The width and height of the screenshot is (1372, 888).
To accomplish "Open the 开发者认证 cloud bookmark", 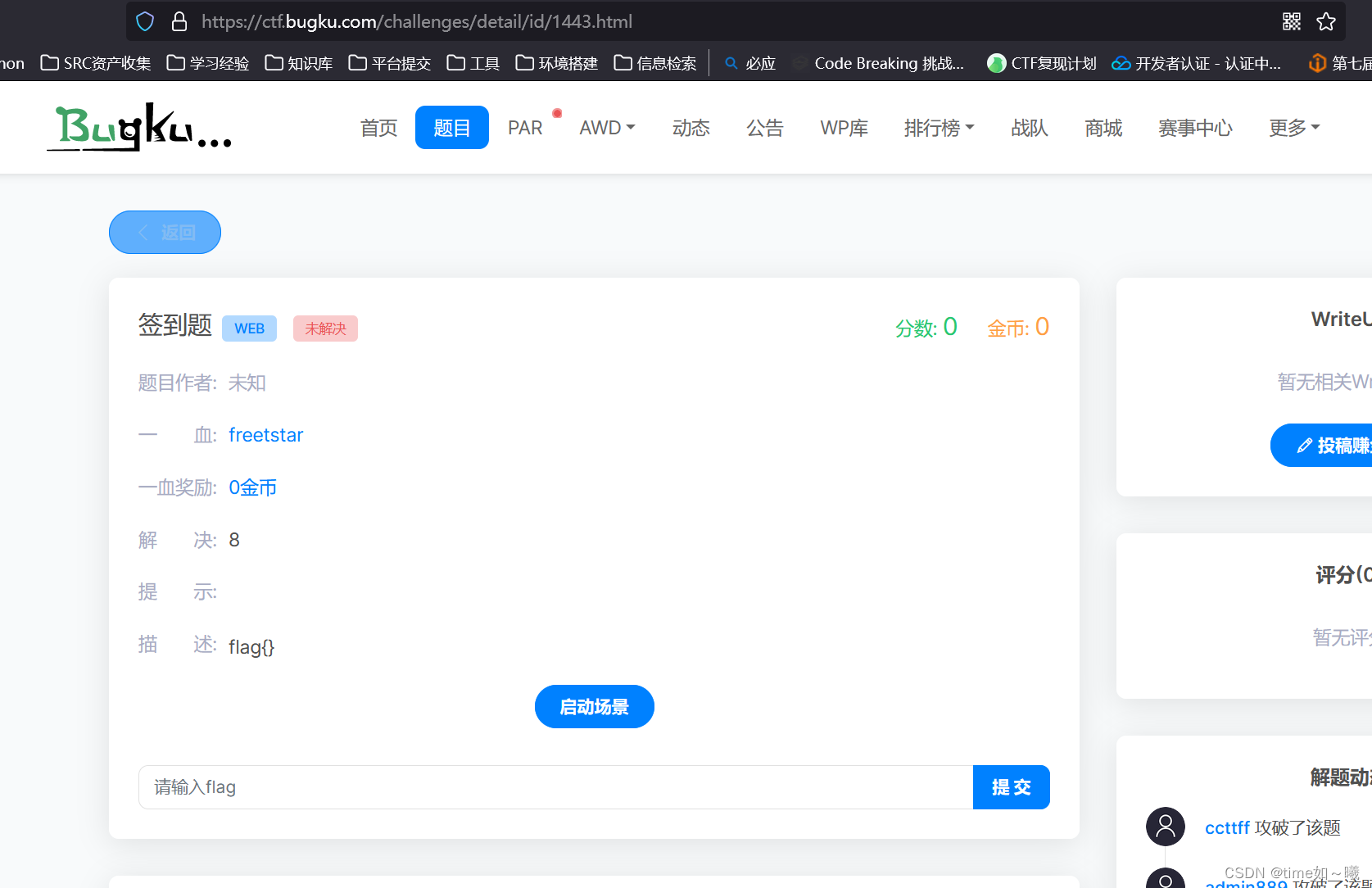I will 1197,63.
